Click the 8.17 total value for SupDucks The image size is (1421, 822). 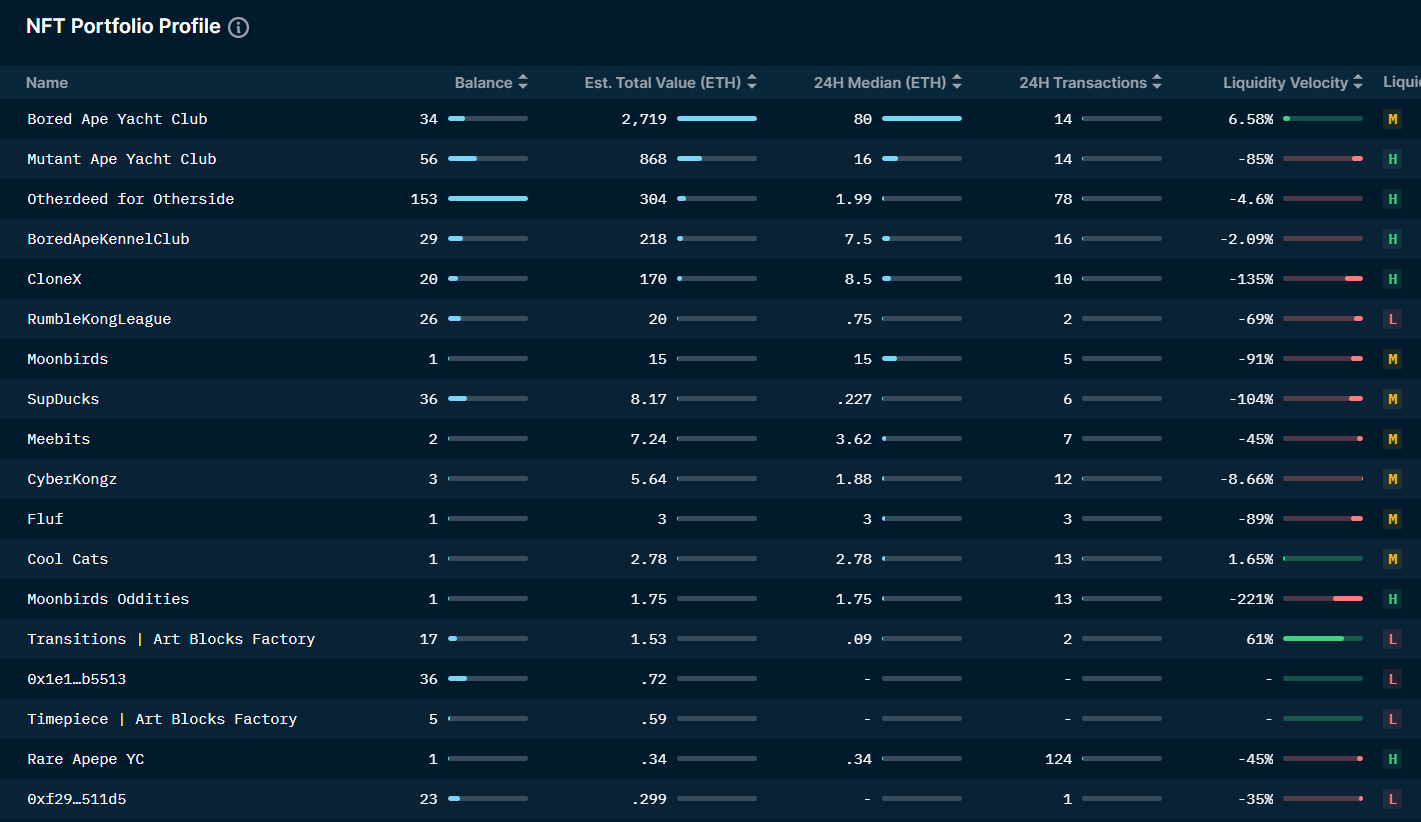click(x=649, y=399)
